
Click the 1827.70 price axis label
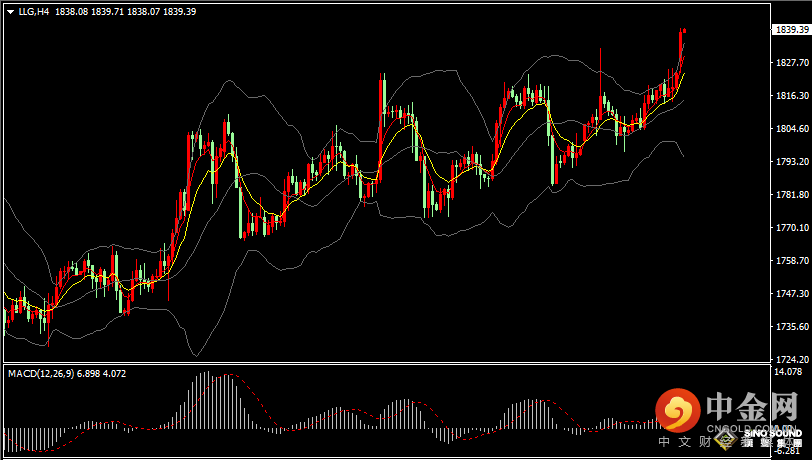click(x=790, y=63)
